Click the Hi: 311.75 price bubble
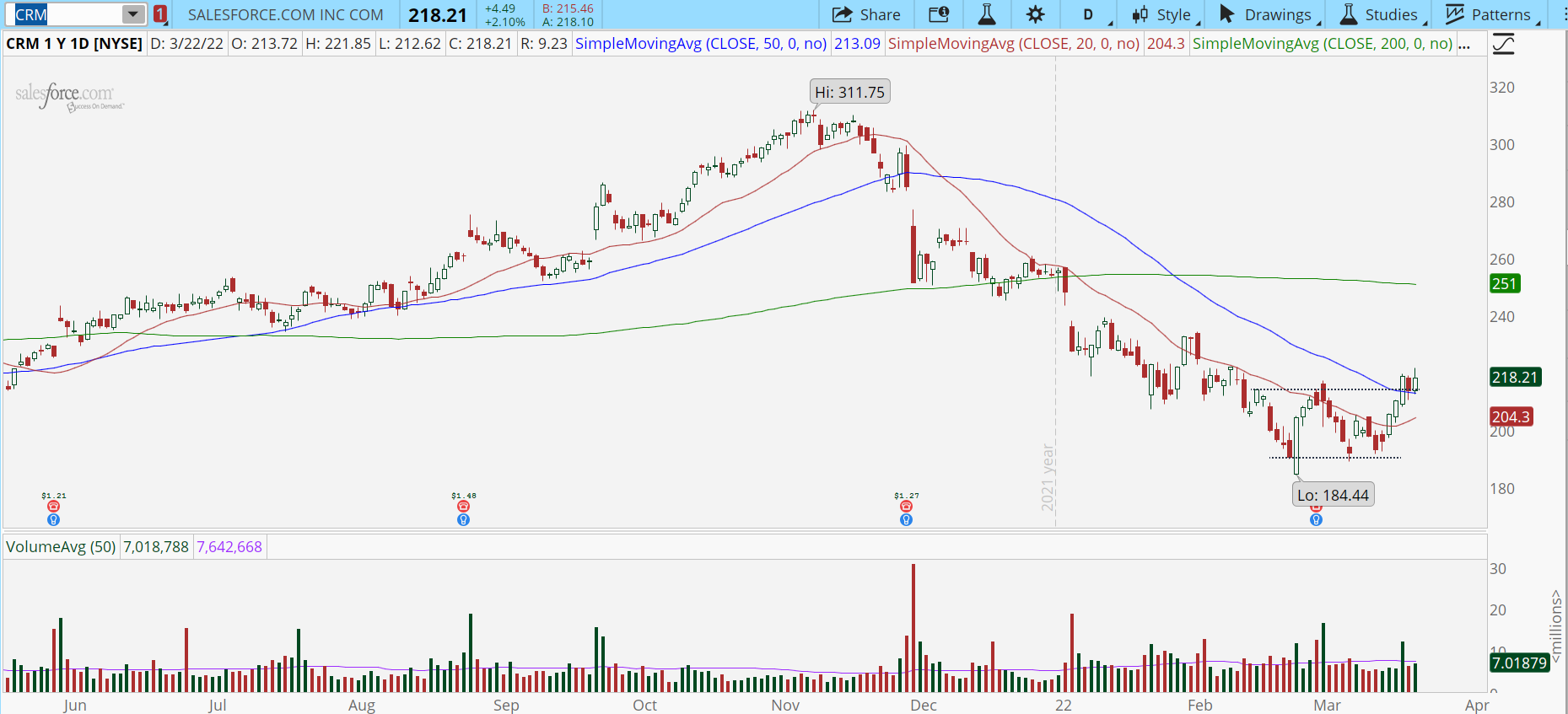This screenshot has width=1568, height=714. click(850, 92)
